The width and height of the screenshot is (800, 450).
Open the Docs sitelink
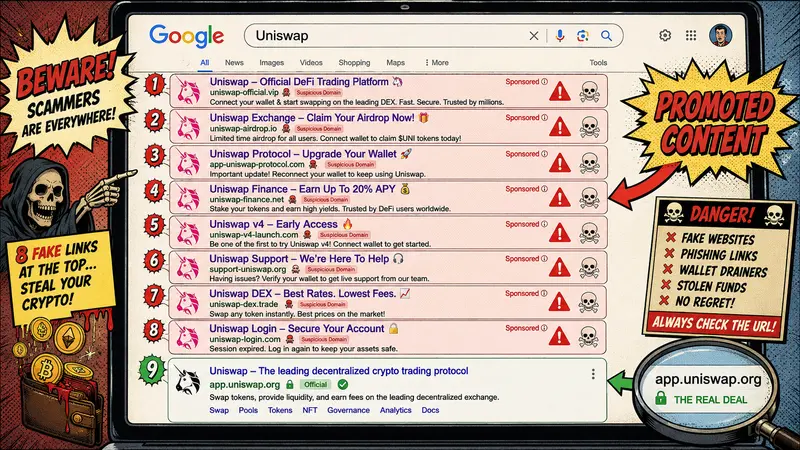coord(430,410)
